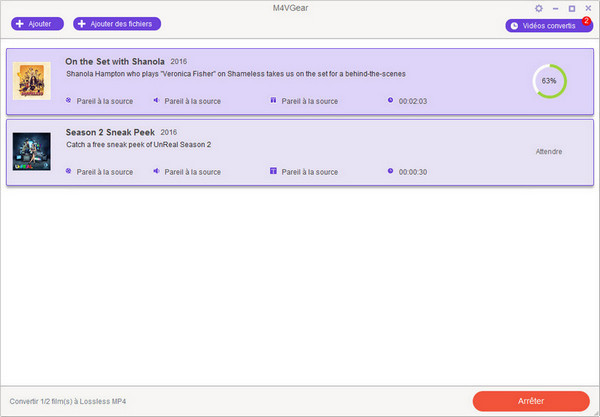Click video 'Pareil à la source' for Sneak Peek item
The width and height of the screenshot is (600, 417).
[x=105, y=172]
